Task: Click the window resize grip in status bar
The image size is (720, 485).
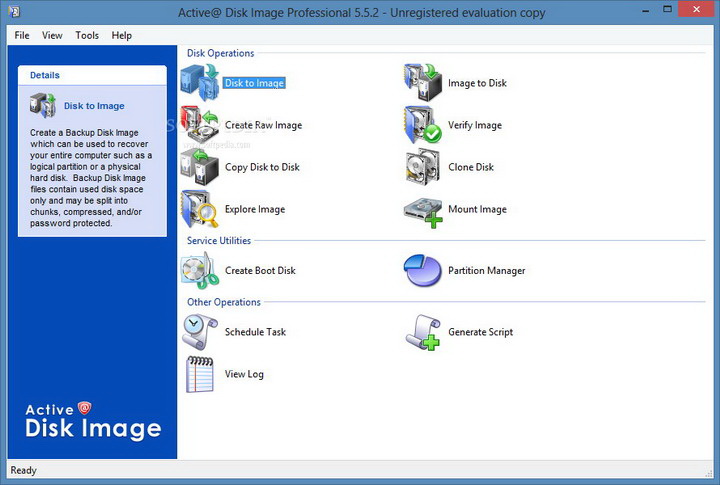Action: pos(709,473)
